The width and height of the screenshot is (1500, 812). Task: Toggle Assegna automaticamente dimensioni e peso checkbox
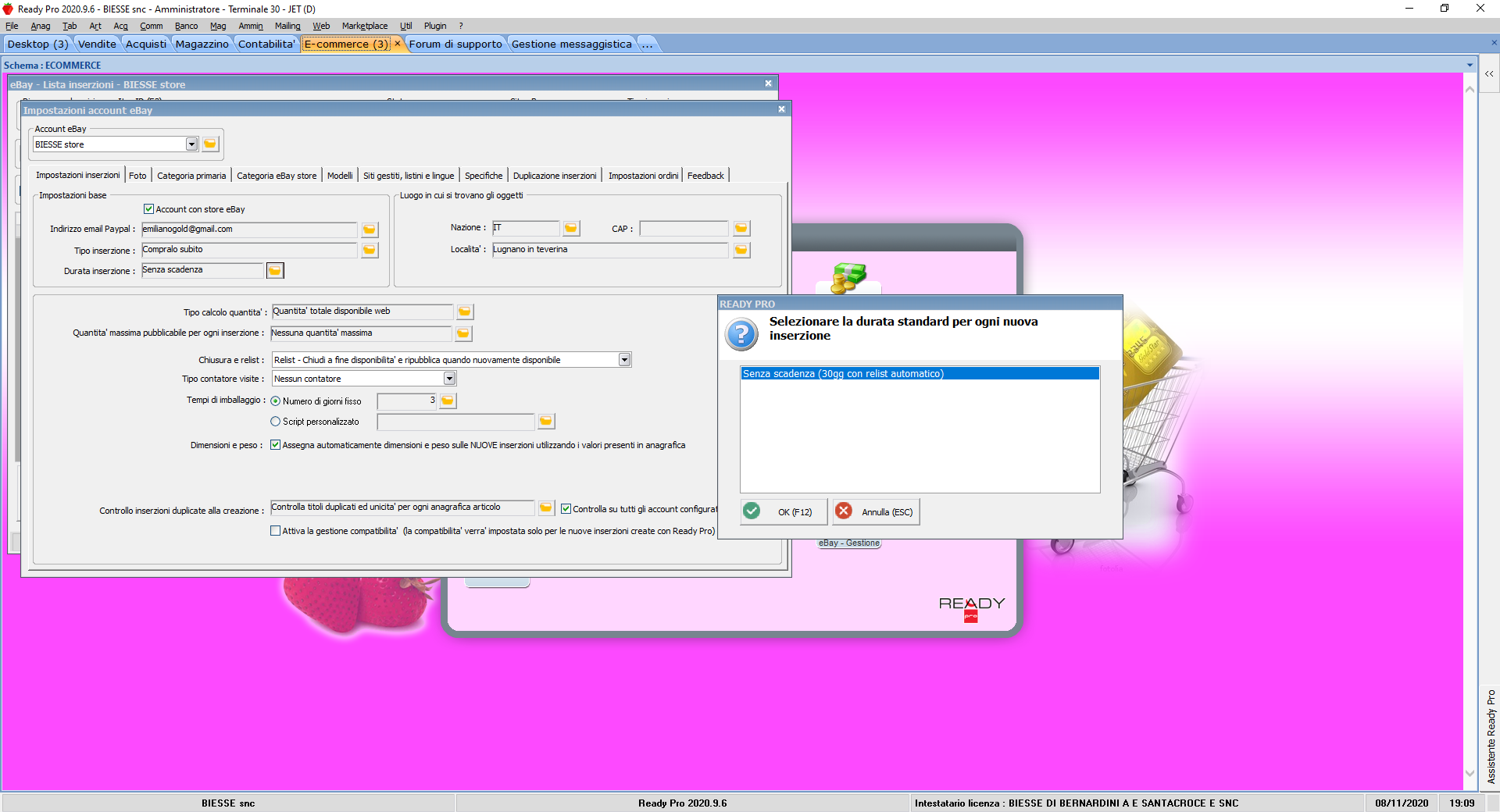[x=275, y=445]
